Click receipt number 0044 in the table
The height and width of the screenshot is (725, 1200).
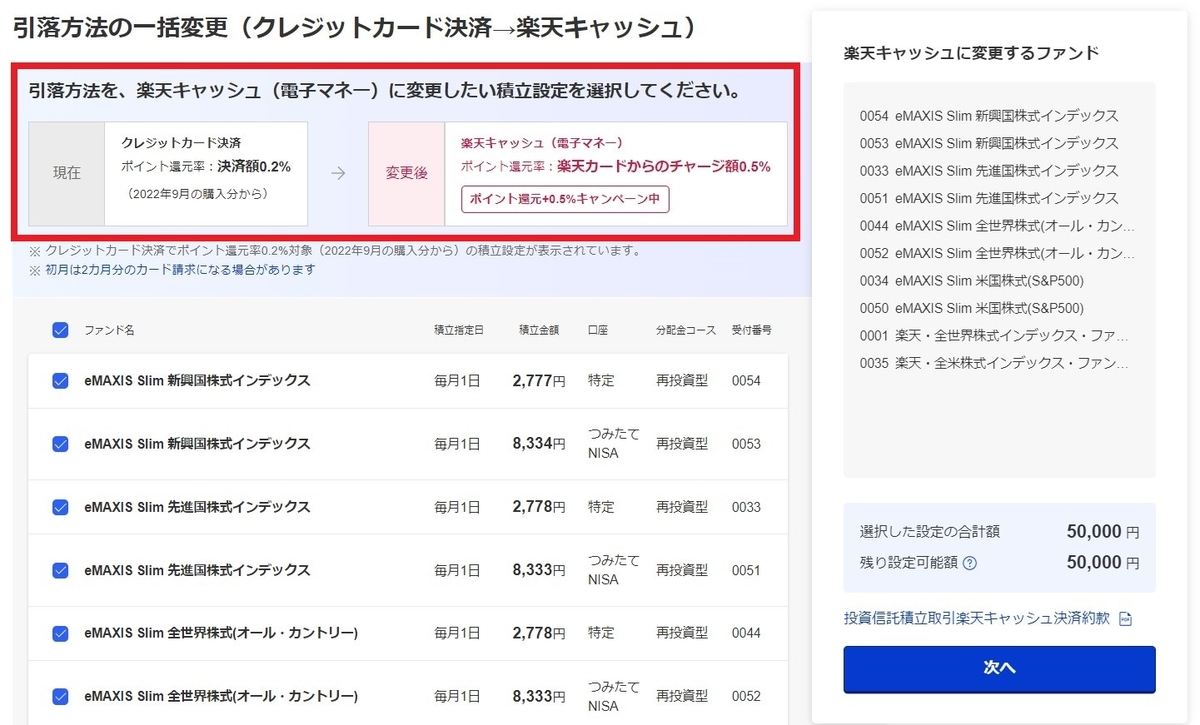pyautogui.click(x=746, y=633)
